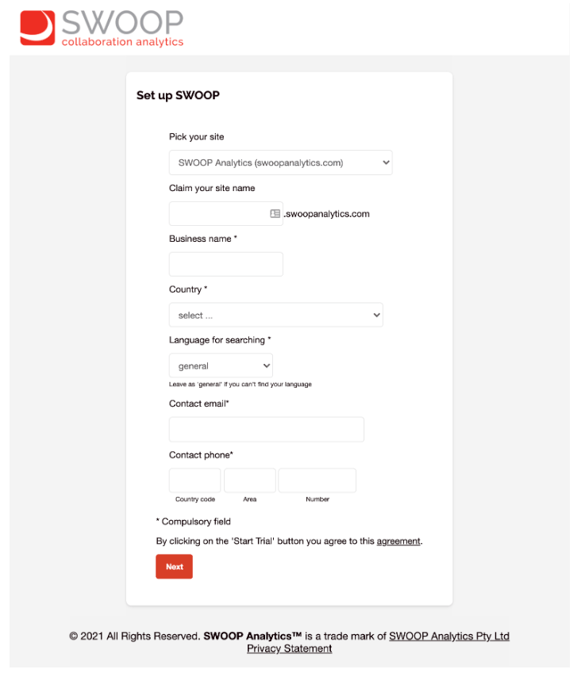Click the Contact email input field
581x677 pixels.
266,429
